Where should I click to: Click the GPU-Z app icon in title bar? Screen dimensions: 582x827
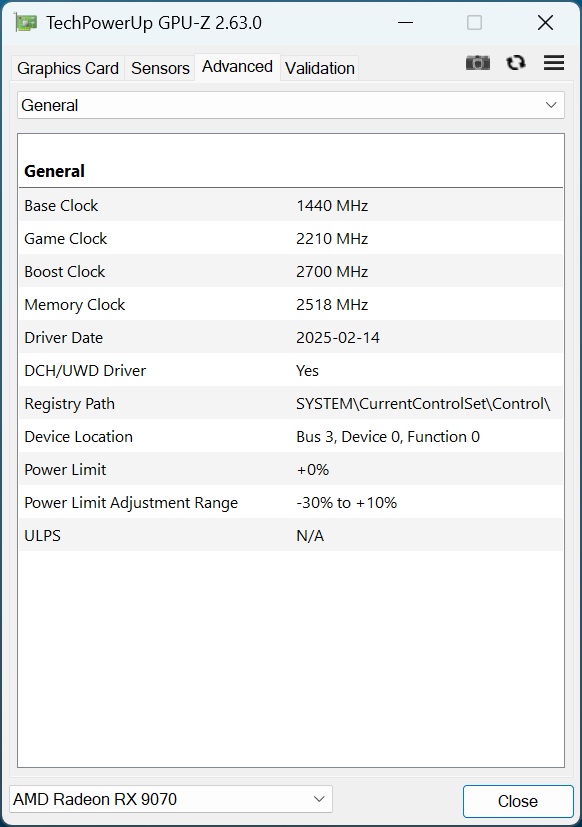[x=25, y=23]
